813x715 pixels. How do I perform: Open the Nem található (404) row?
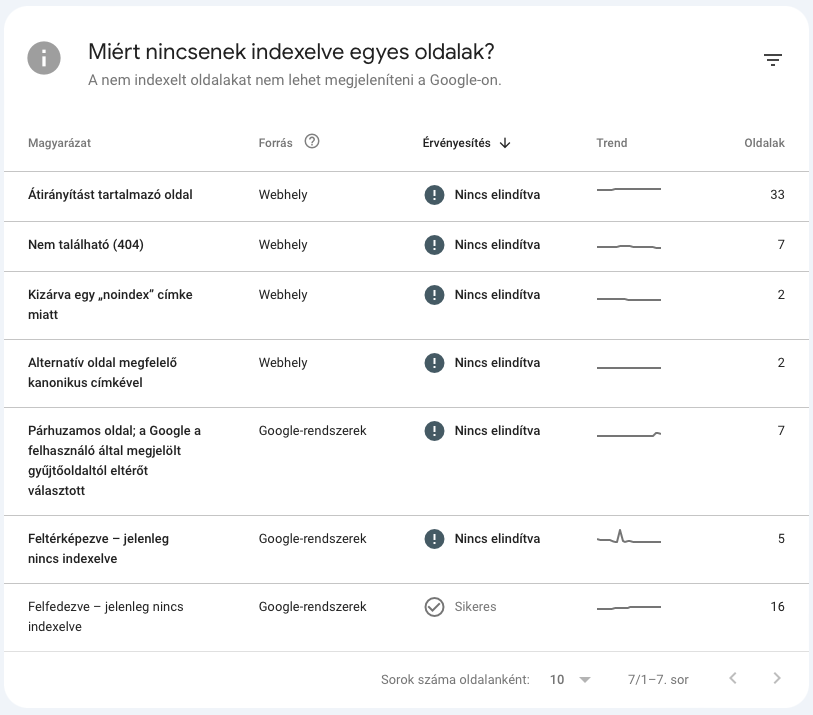86,245
